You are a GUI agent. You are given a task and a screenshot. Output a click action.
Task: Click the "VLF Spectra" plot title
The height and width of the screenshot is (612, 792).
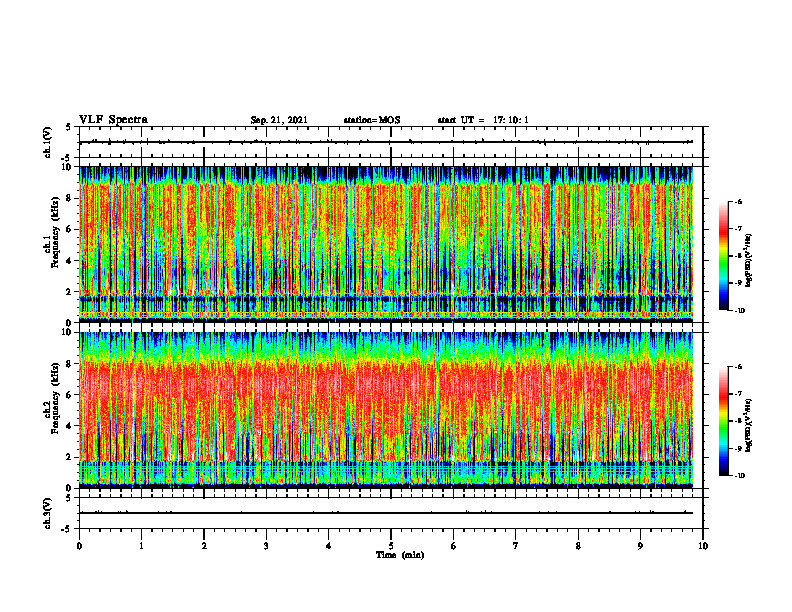pos(113,120)
